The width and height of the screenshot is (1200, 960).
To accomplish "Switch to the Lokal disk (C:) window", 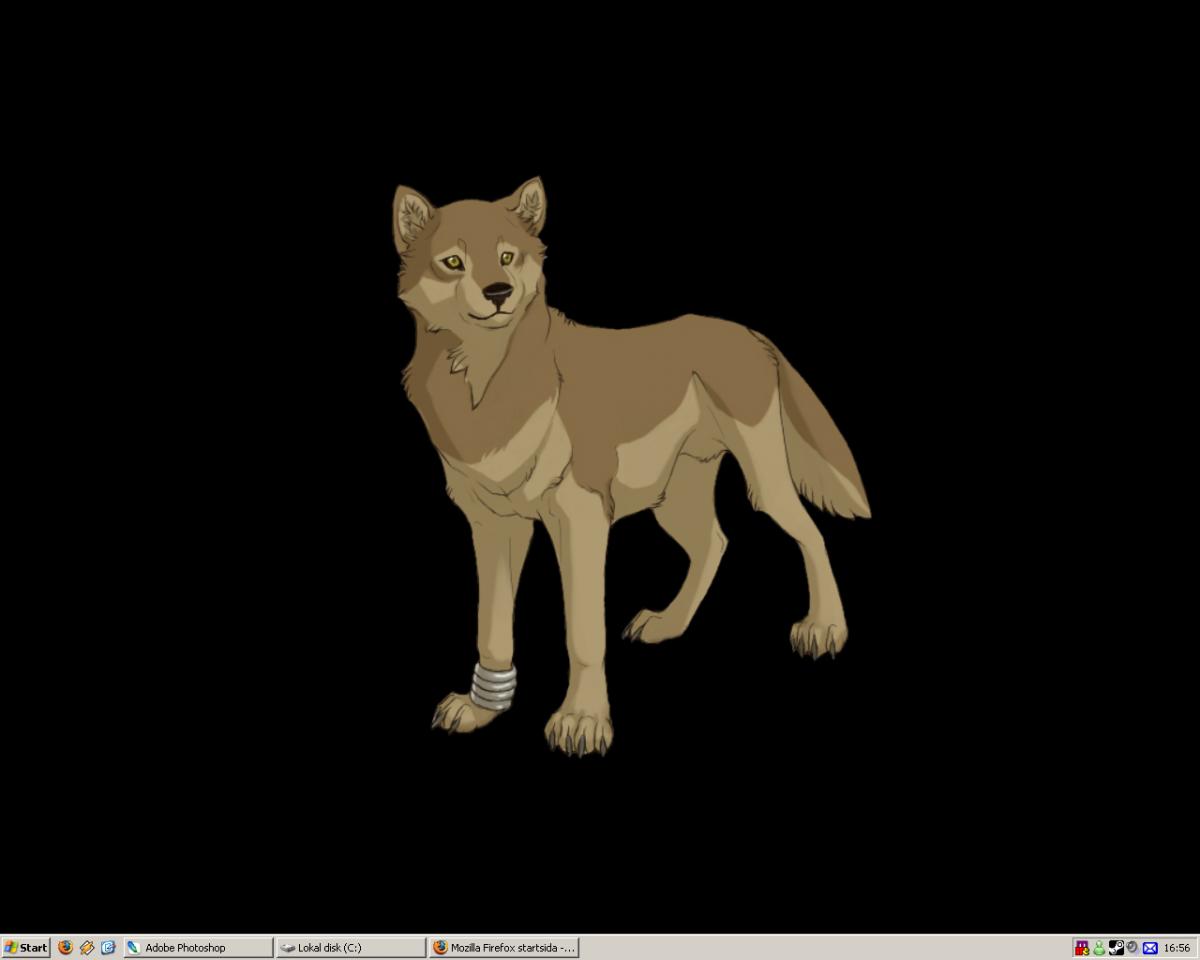I will click(x=351, y=947).
